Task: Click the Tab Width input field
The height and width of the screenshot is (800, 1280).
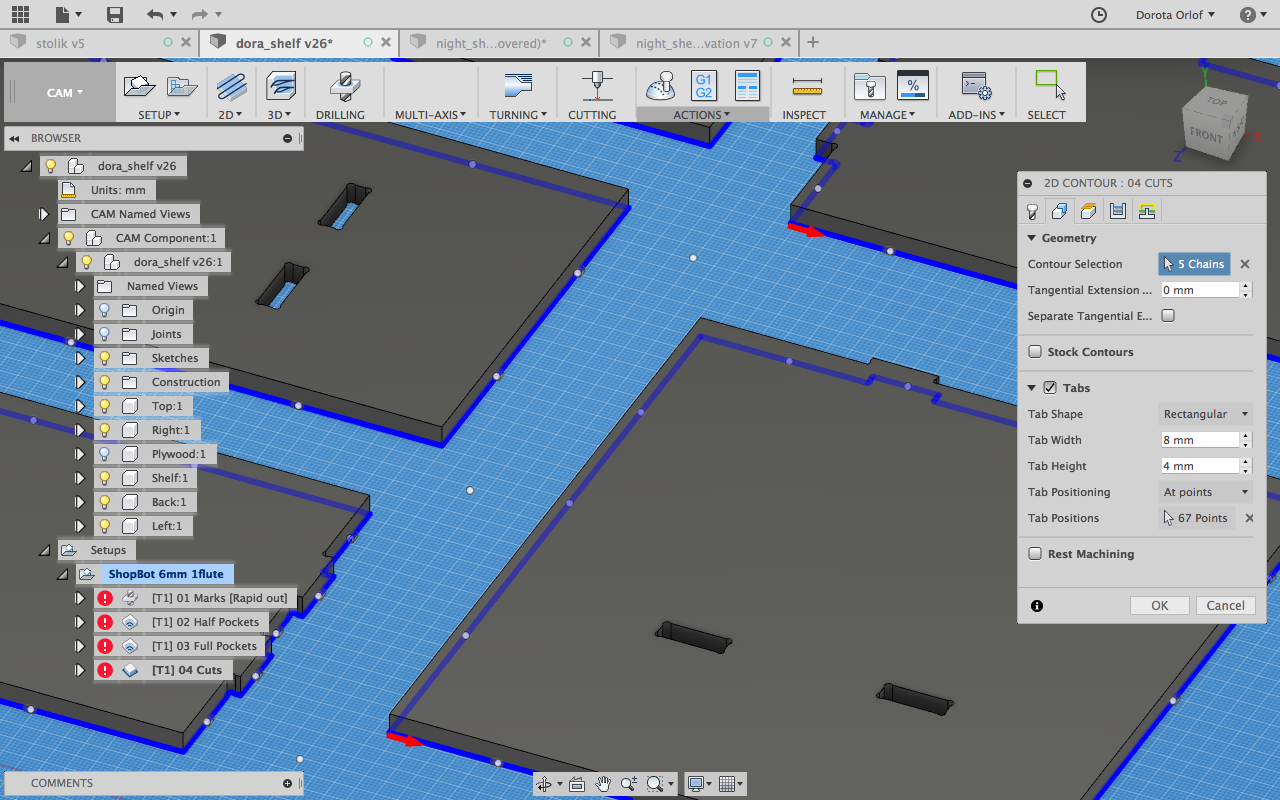Action: [x=1200, y=440]
